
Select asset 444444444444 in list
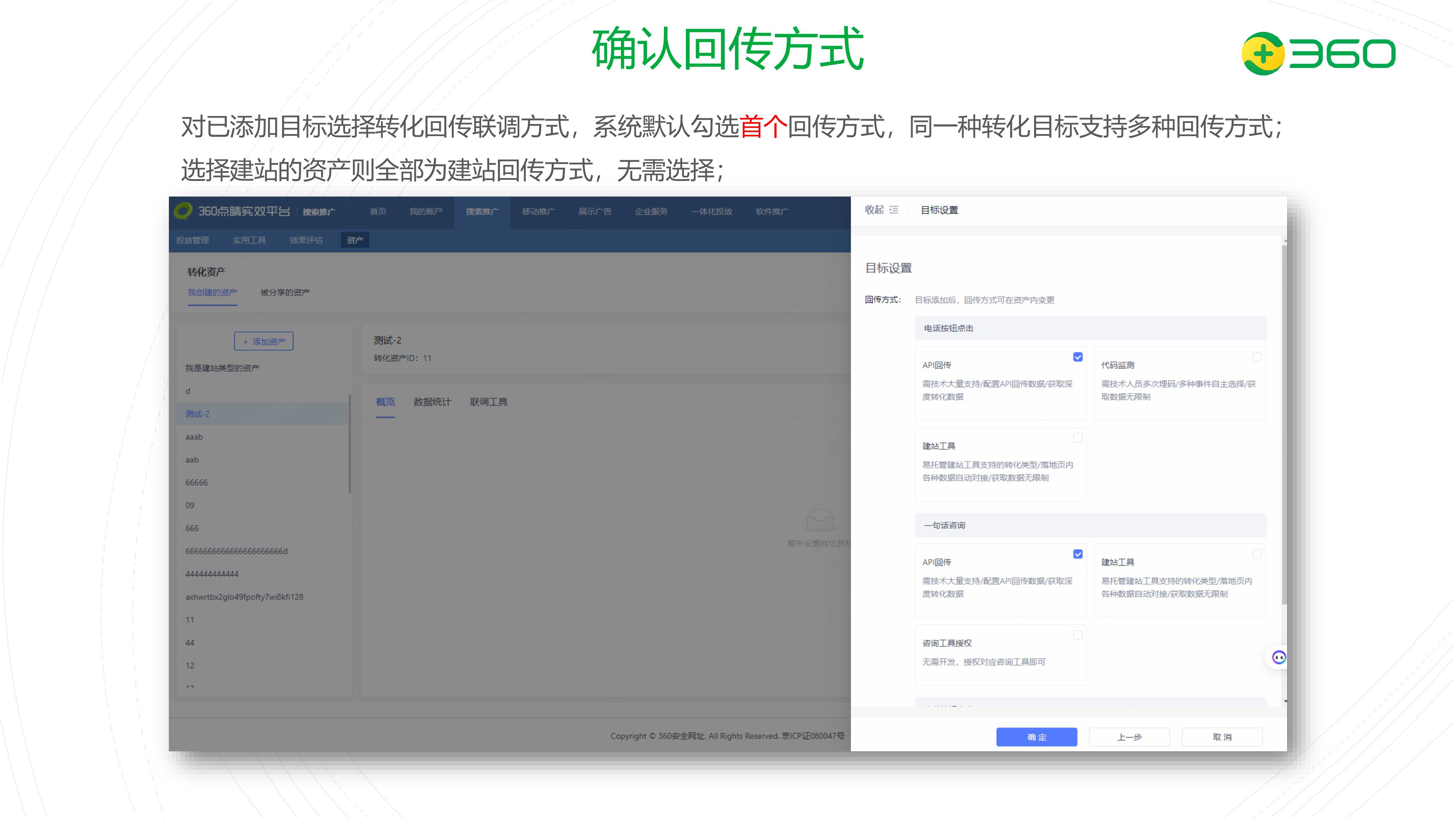tap(263, 574)
